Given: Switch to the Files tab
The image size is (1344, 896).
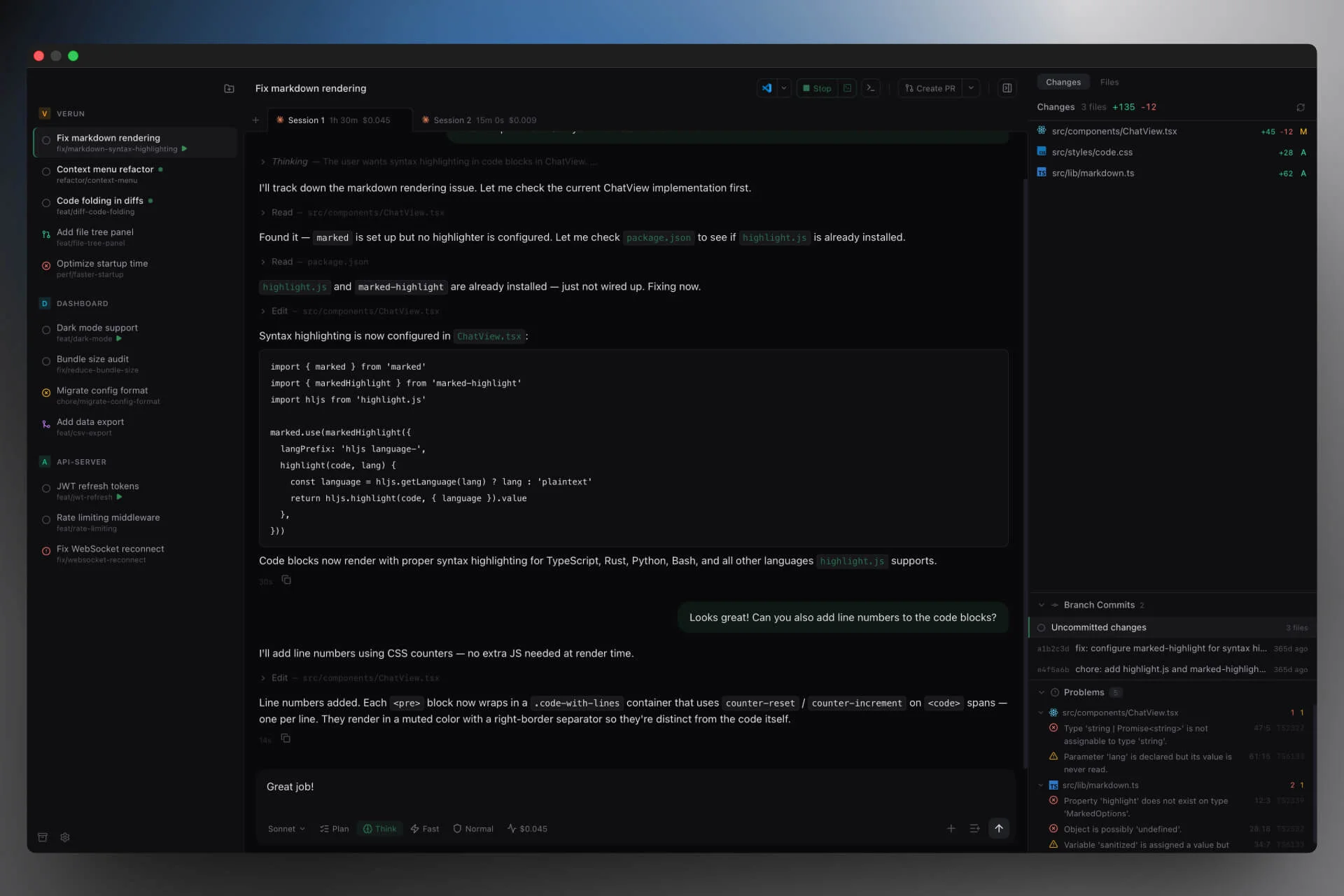Looking at the screenshot, I should (1109, 82).
